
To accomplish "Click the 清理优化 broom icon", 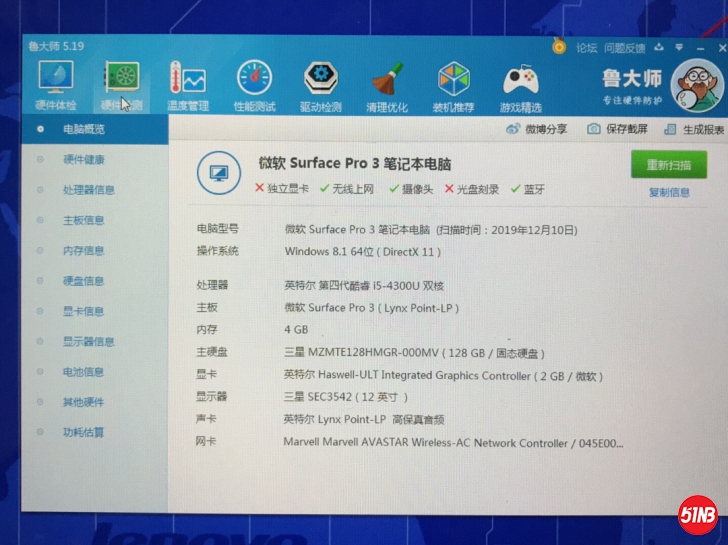I will pos(387,79).
